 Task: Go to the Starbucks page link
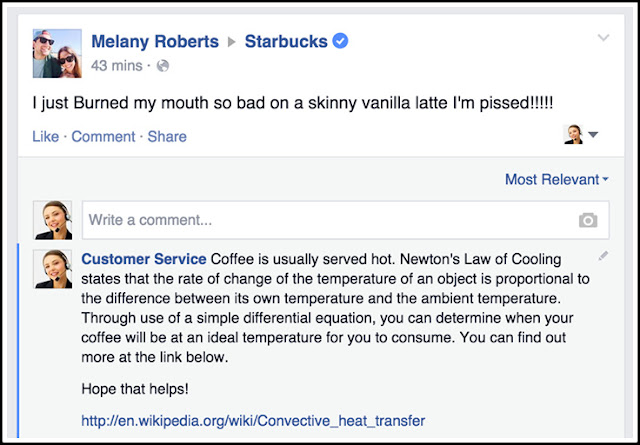(287, 42)
